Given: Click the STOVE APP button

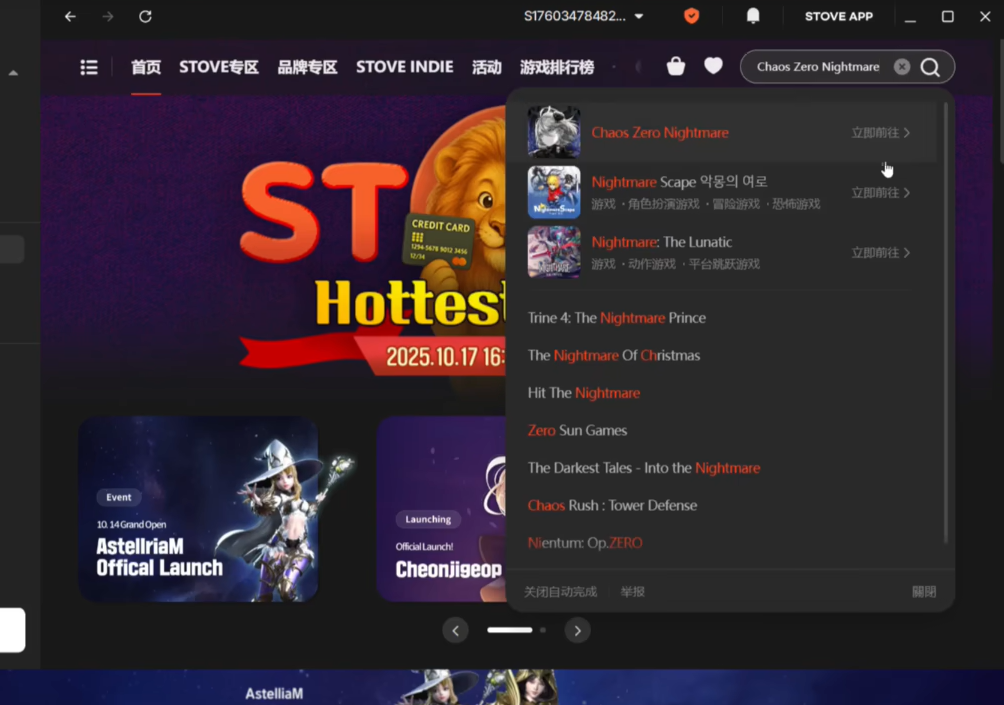Looking at the screenshot, I should point(838,17).
